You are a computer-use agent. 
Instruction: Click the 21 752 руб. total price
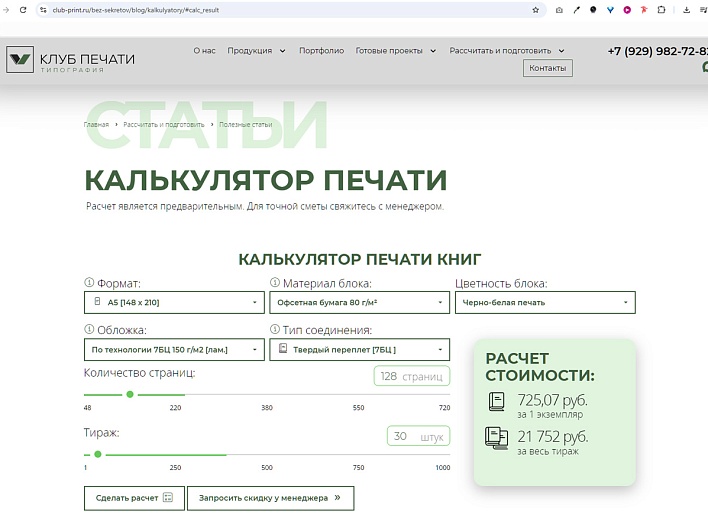coord(553,437)
